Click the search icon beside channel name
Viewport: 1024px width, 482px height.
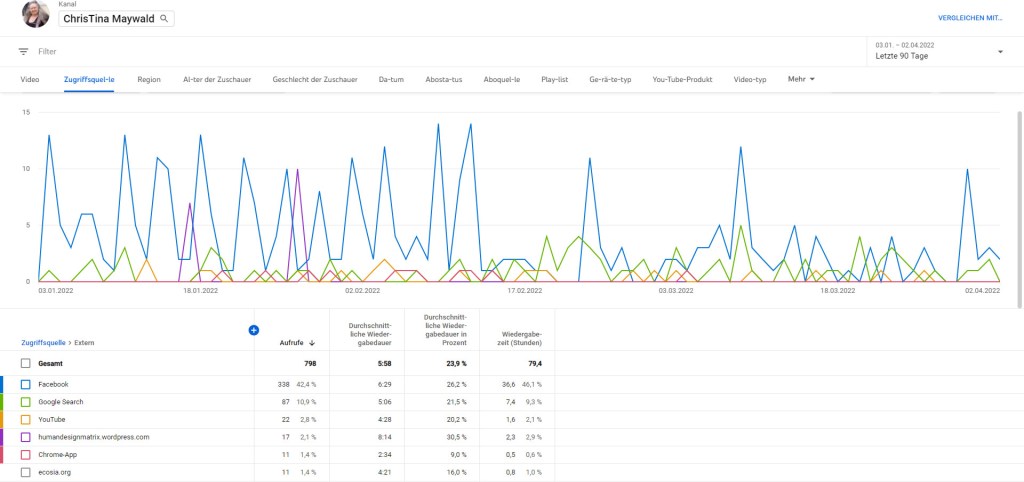coord(164,19)
